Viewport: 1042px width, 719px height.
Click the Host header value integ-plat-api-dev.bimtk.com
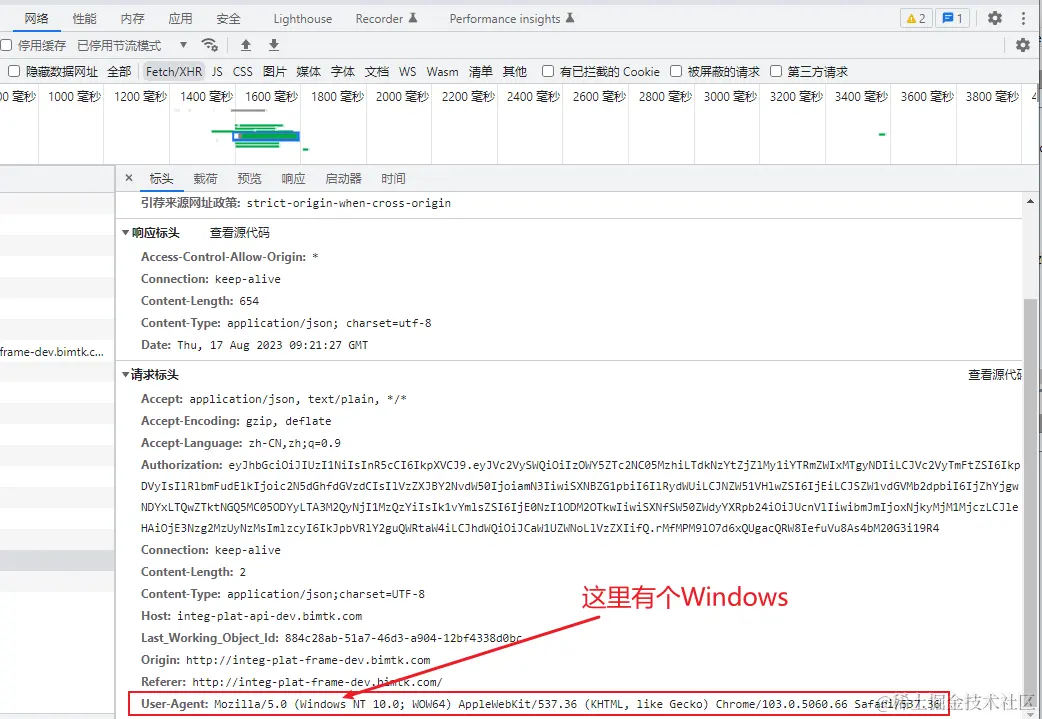(x=269, y=616)
